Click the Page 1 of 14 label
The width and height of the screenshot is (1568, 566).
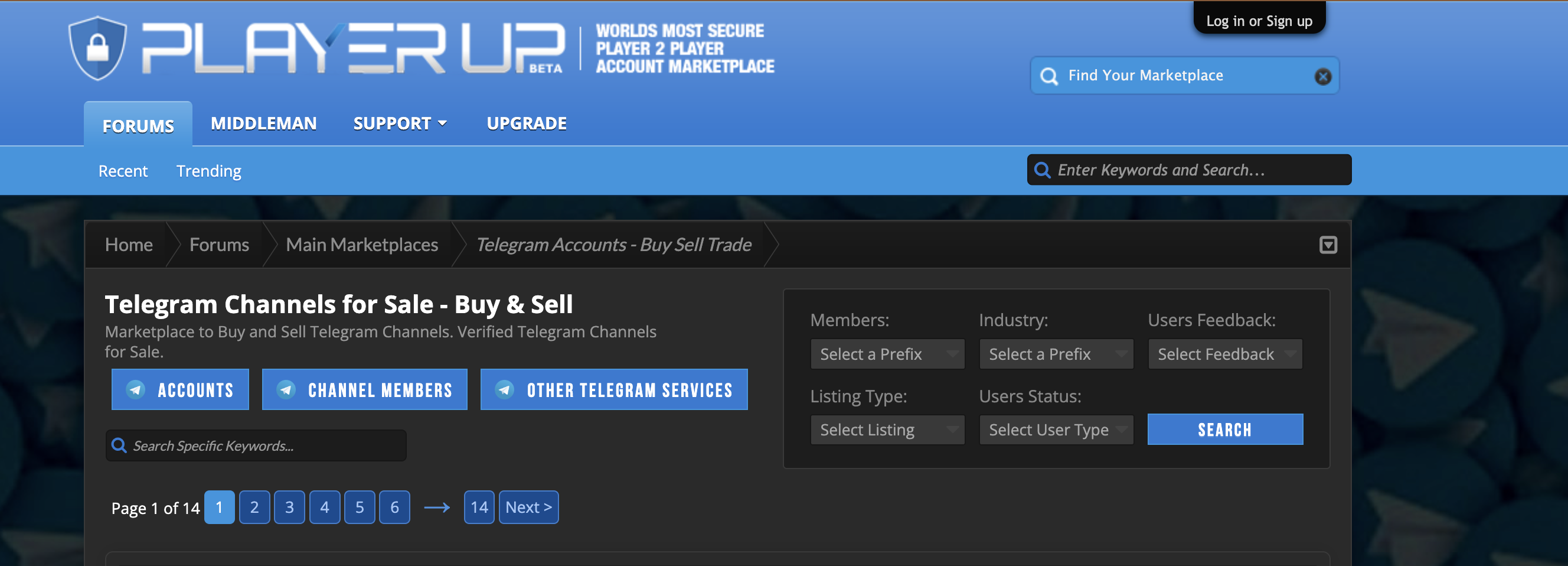(155, 508)
